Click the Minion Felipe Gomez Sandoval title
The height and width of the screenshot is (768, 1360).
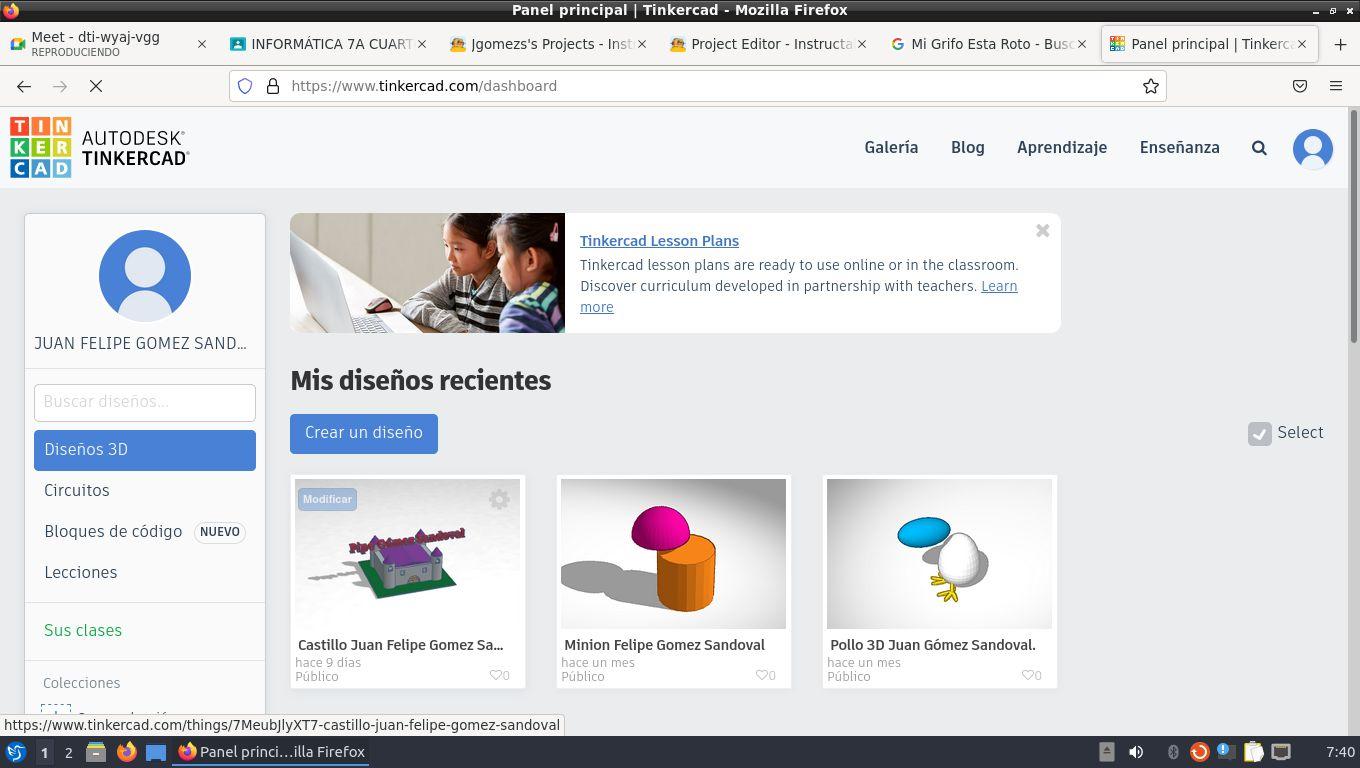click(664, 645)
